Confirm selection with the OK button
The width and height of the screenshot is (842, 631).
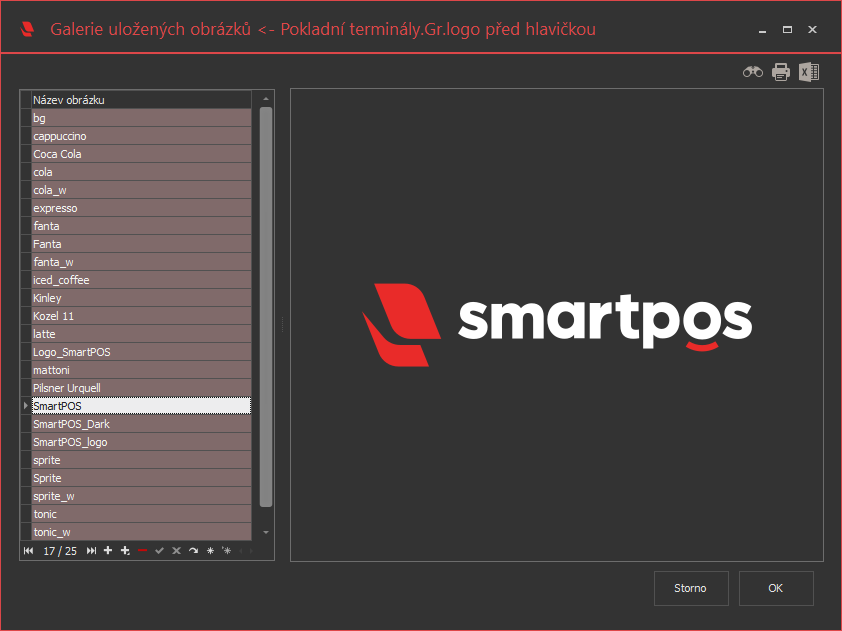point(775,588)
